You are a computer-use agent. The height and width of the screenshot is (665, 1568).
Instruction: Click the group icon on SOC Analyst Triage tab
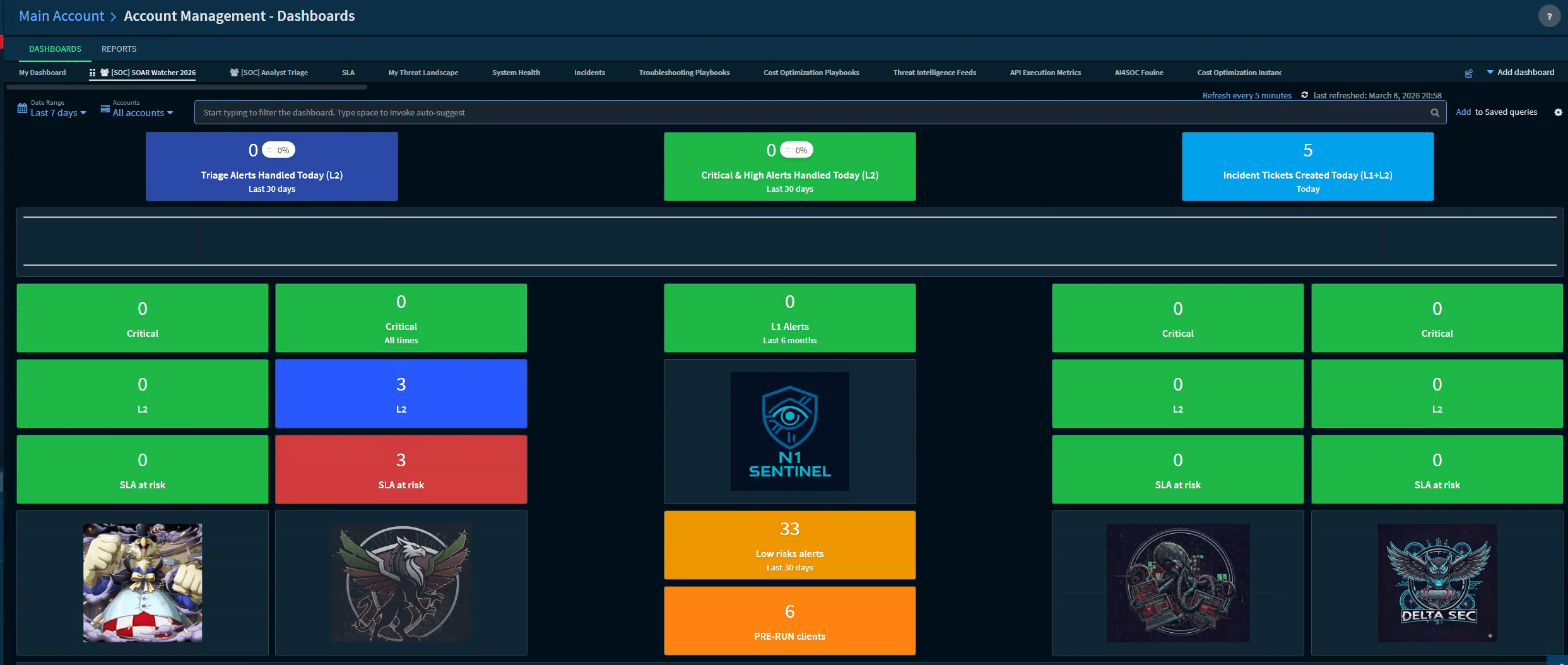[x=234, y=73]
